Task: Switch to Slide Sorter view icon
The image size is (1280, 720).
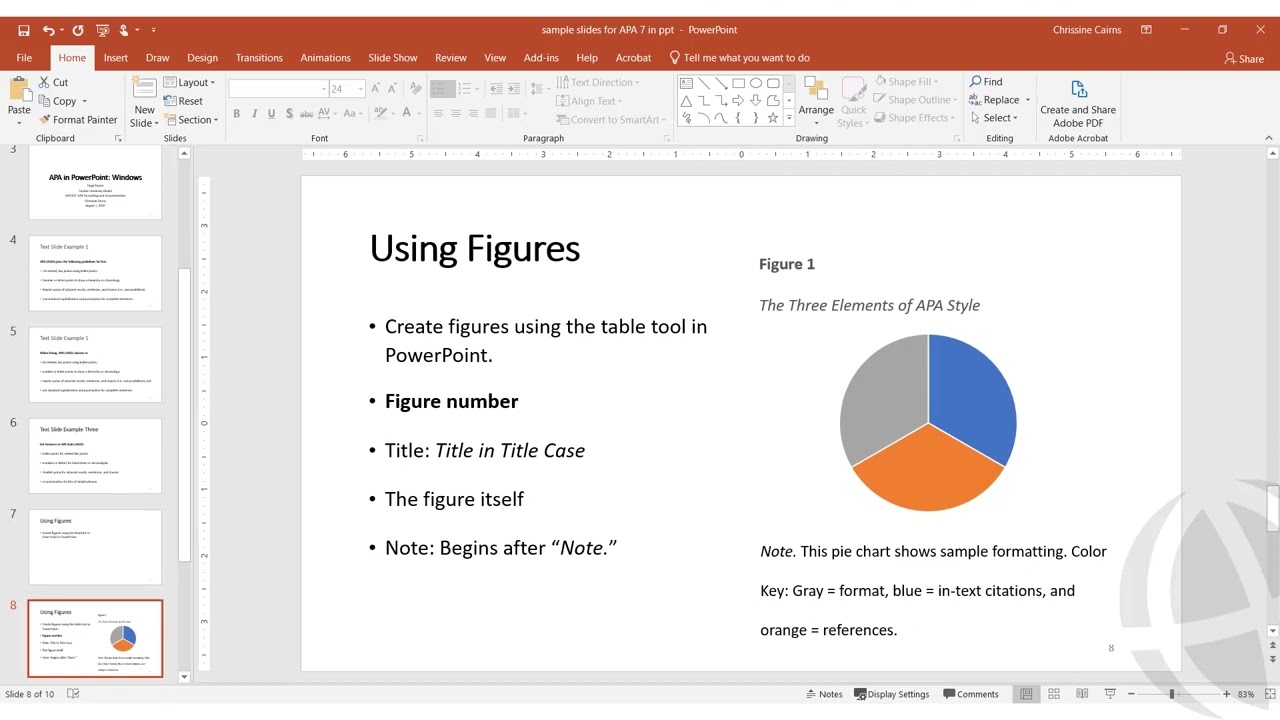Action: coord(1054,694)
